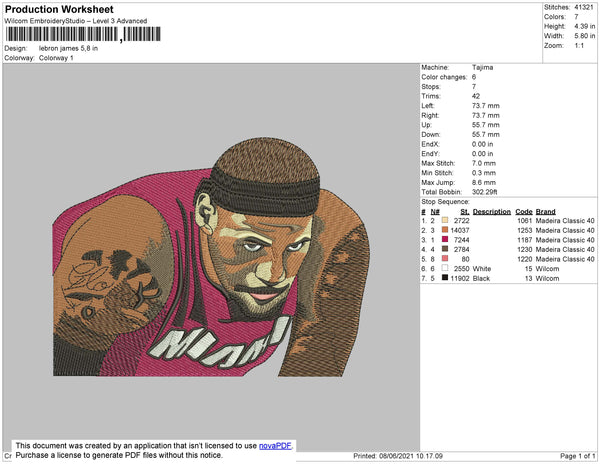
Task: Open the novaPDF link
Action: [x=275, y=446]
